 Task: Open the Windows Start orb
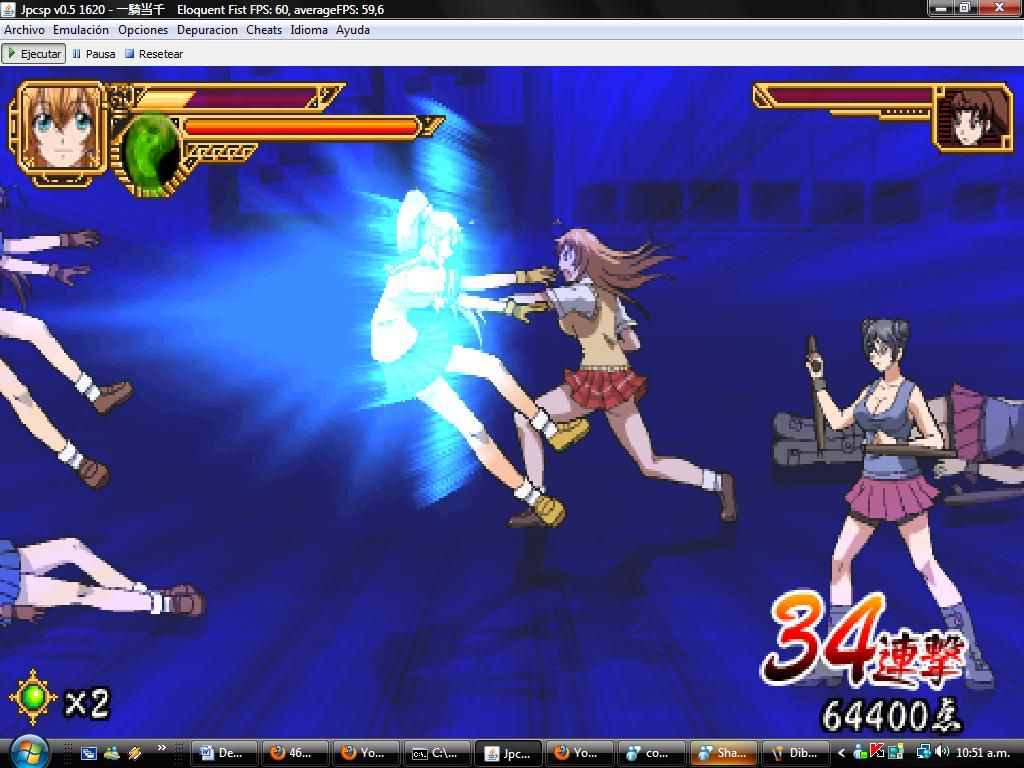click(28, 752)
